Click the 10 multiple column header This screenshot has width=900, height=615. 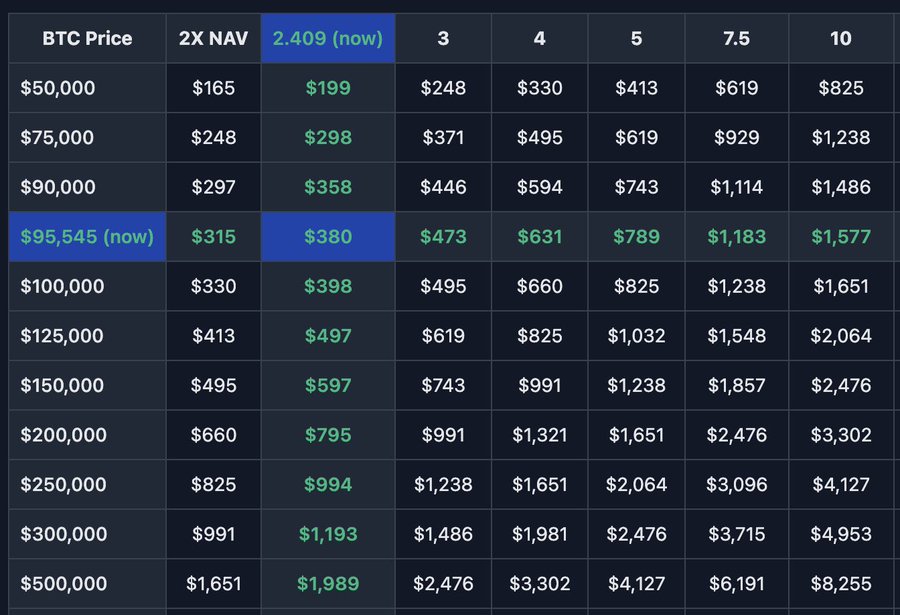pos(841,38)
